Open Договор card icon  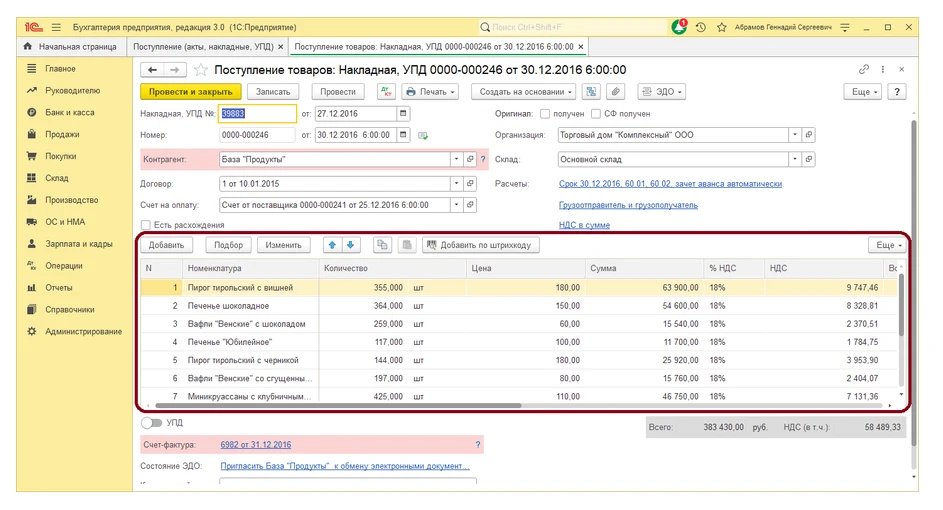click(x=470, y=183)
